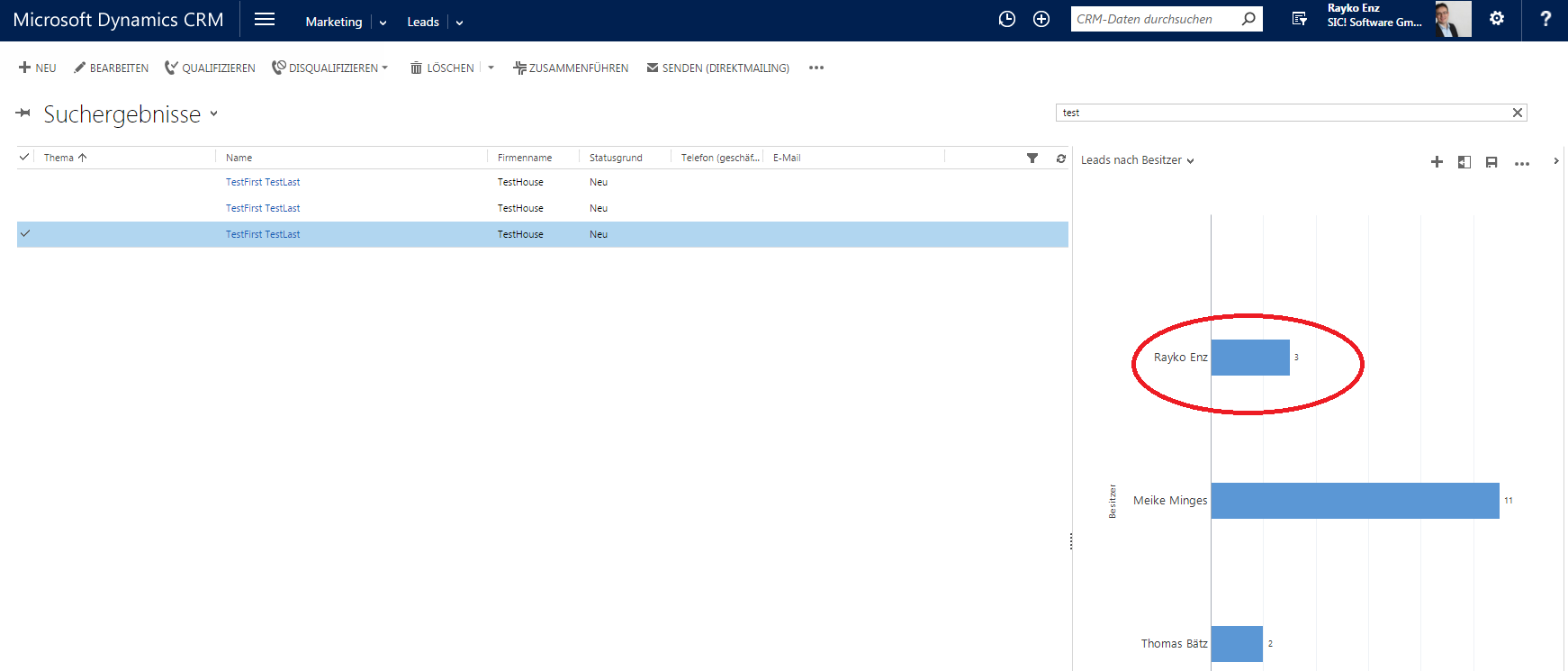The width and height of the screenshot is (1568, 671).
Task: Click SENDEN (DIREKTMAILING) command
Action: pyautogui.click(x=717, y=68)
